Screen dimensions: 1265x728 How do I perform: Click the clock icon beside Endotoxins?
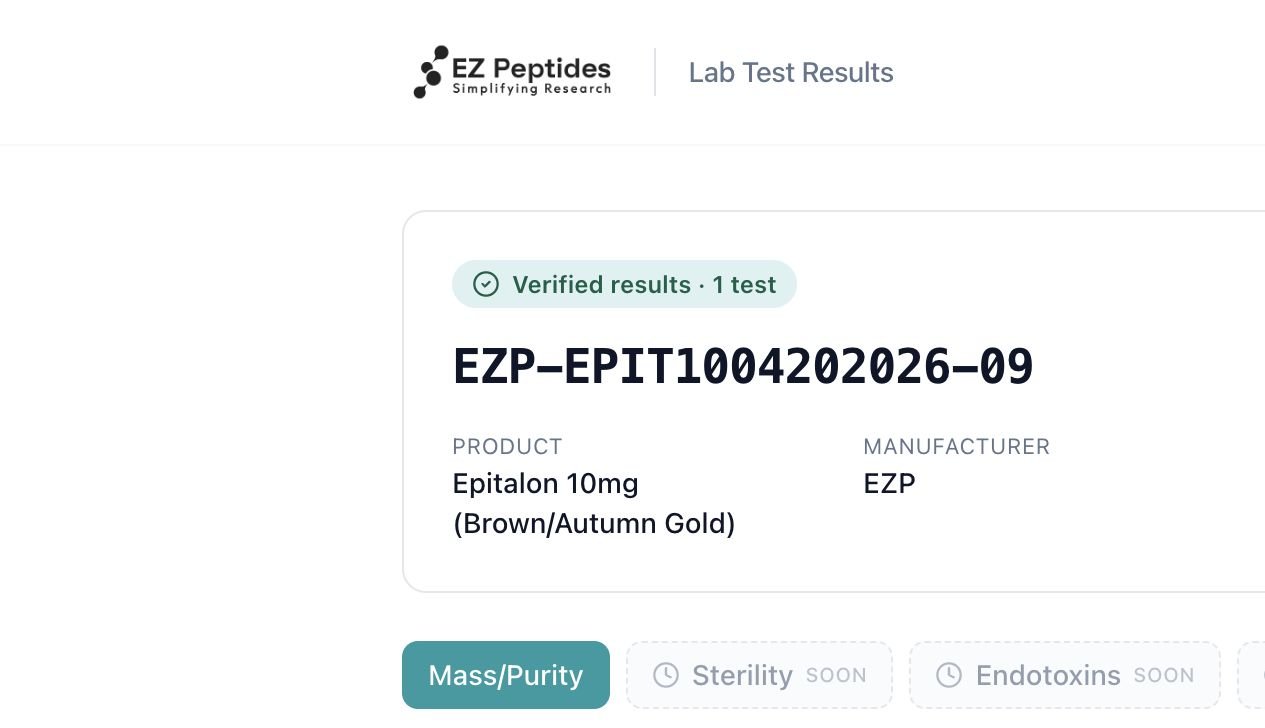[x=949, y=675]
